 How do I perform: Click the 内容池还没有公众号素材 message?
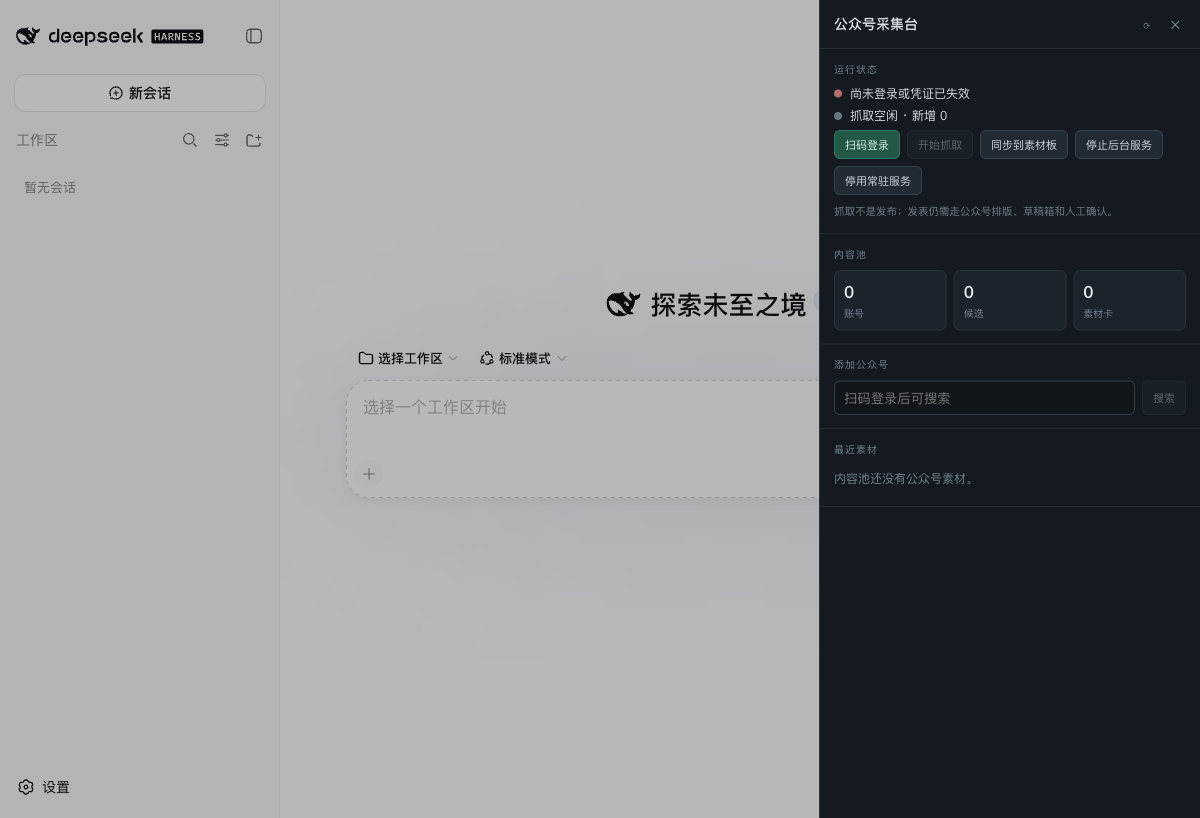click(x=906, y=479)
